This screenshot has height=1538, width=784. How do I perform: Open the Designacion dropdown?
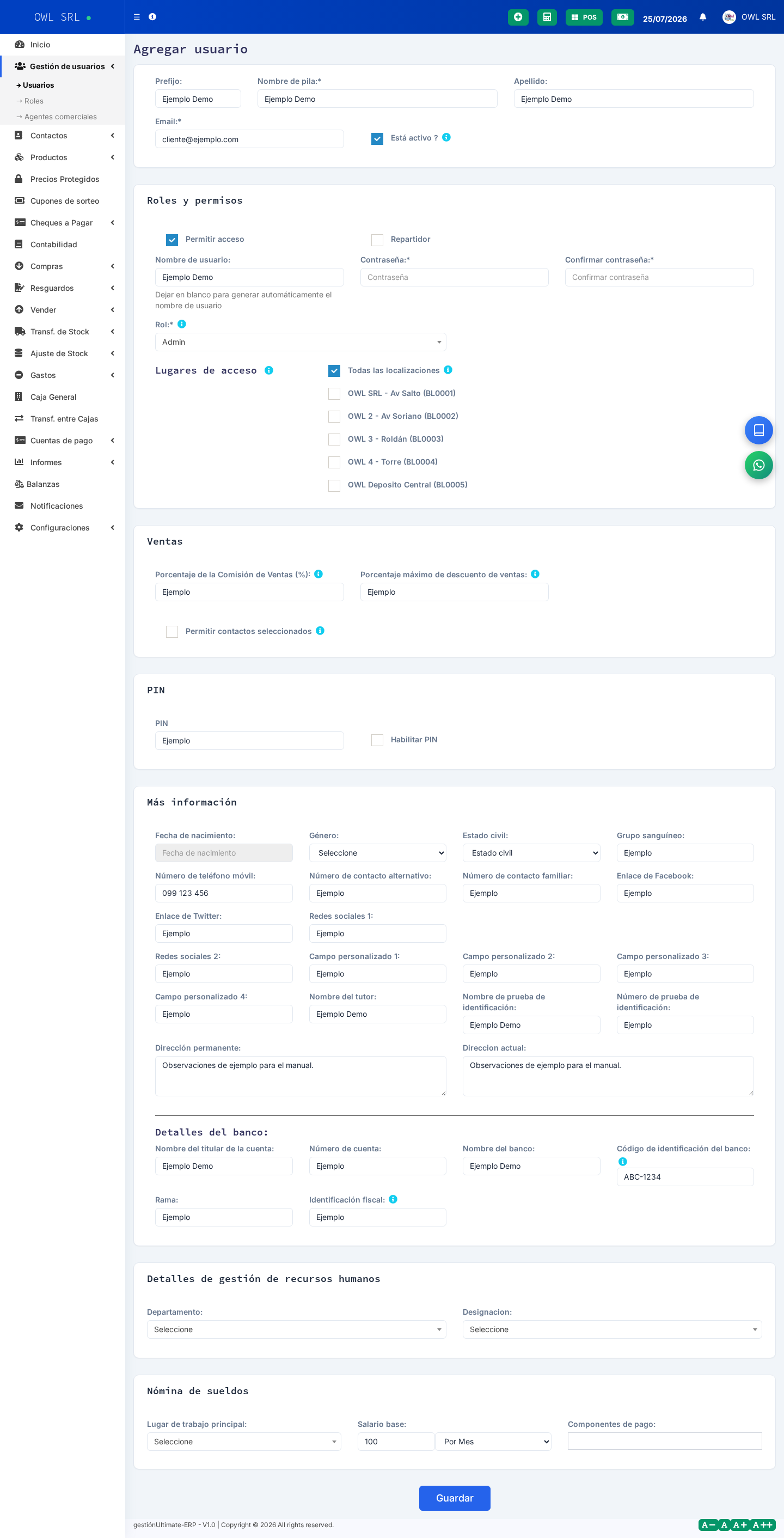[612, 1329]
